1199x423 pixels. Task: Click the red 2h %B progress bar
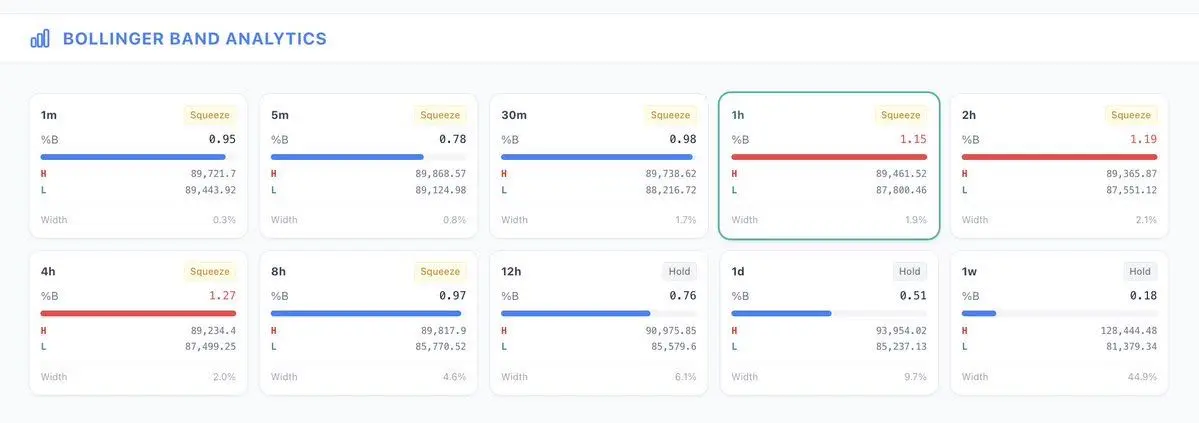point(1059,157)
